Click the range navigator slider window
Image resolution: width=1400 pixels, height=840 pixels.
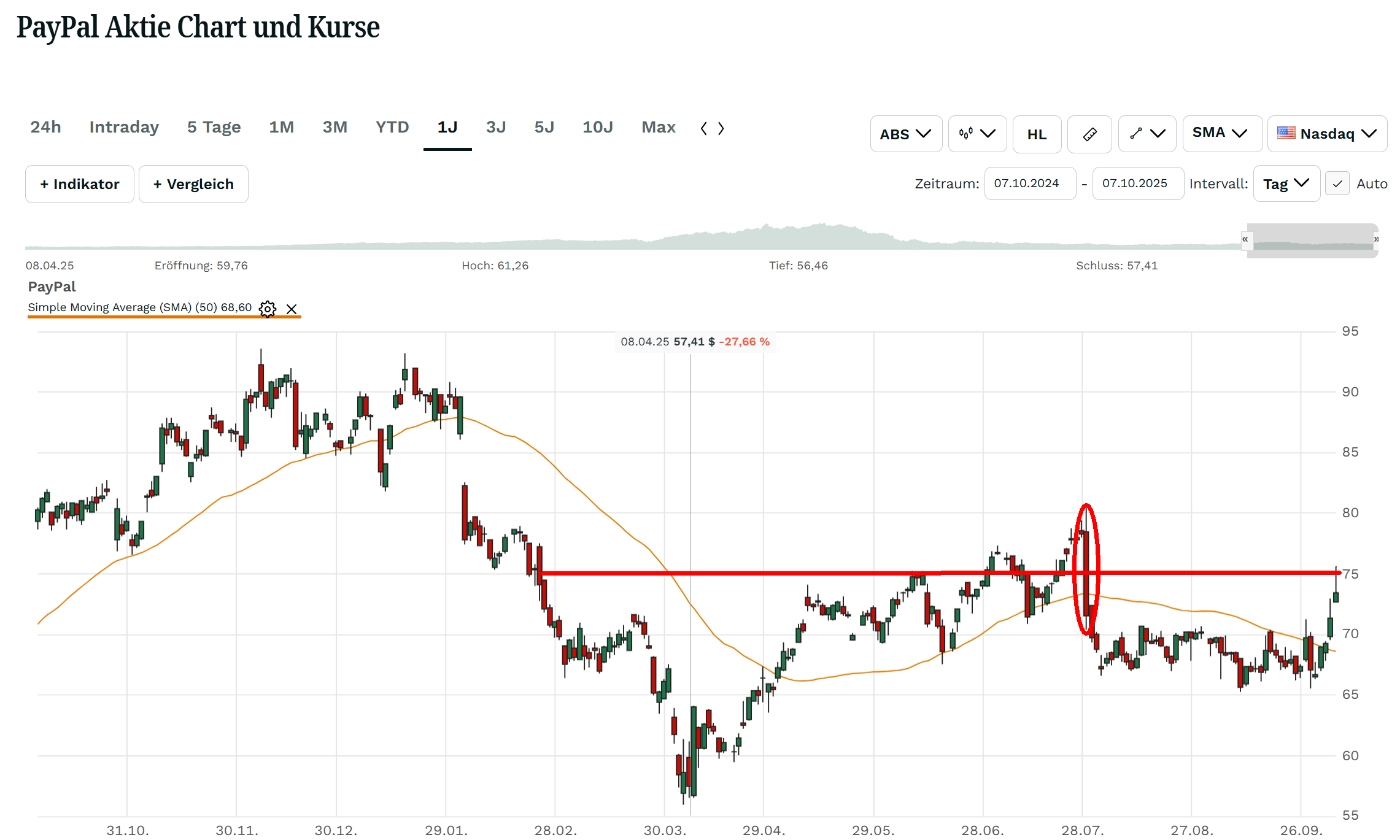[x=1312, y=239]
